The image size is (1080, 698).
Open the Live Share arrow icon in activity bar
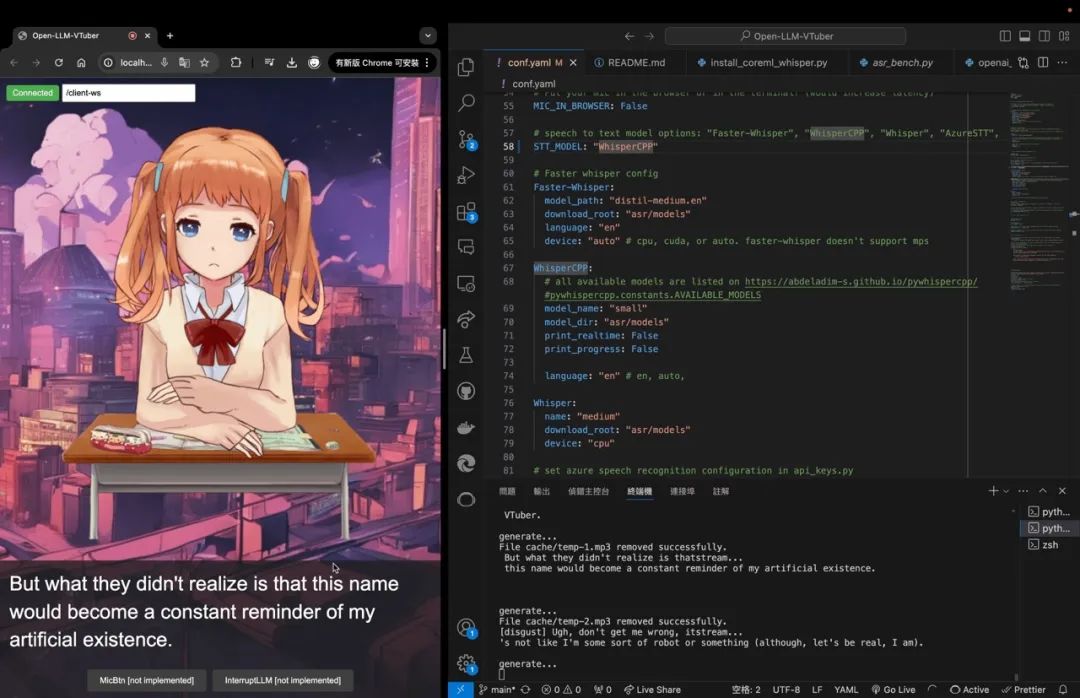click(466, 319)
